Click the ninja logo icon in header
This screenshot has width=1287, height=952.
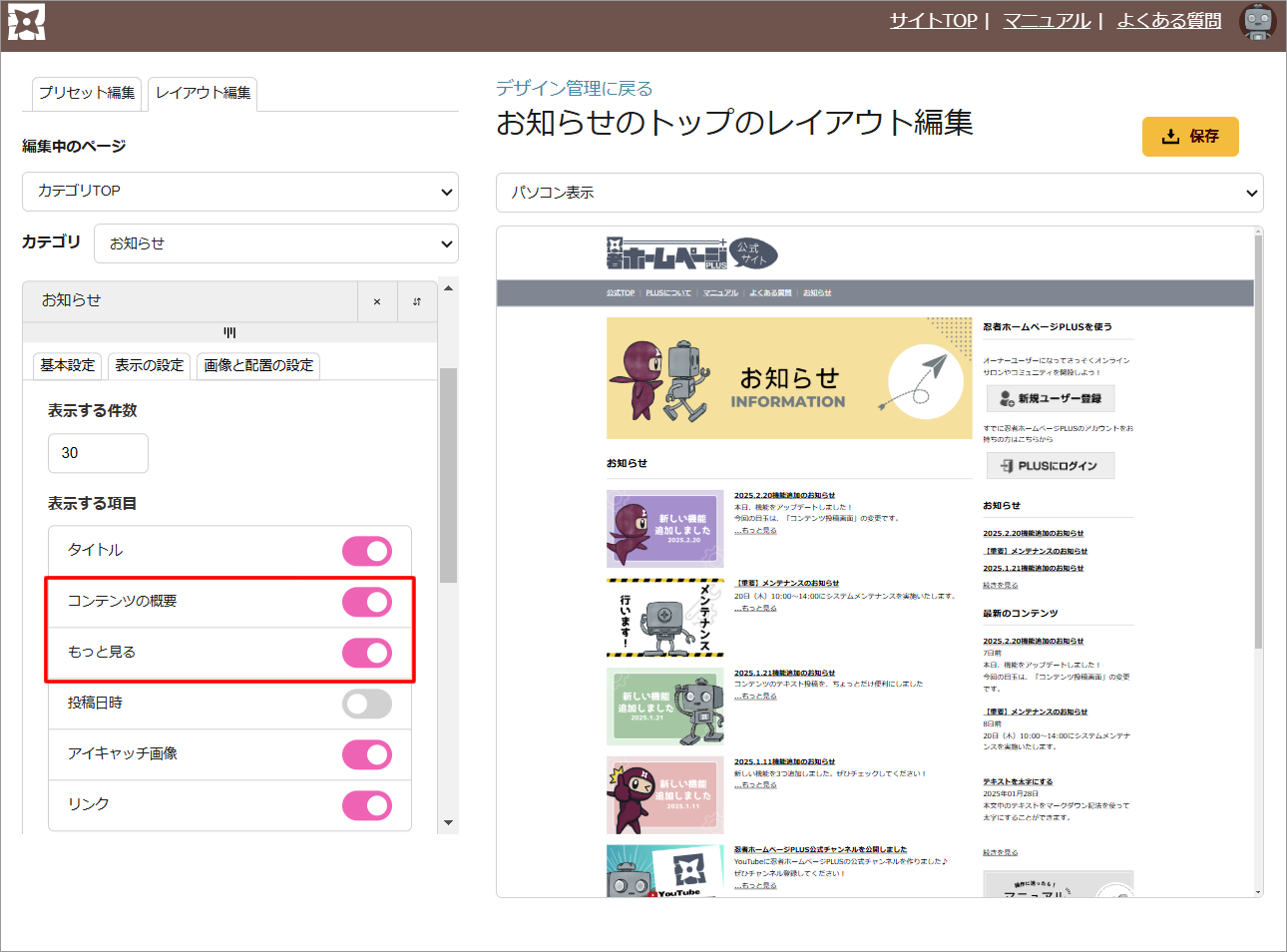click(27, 23)
